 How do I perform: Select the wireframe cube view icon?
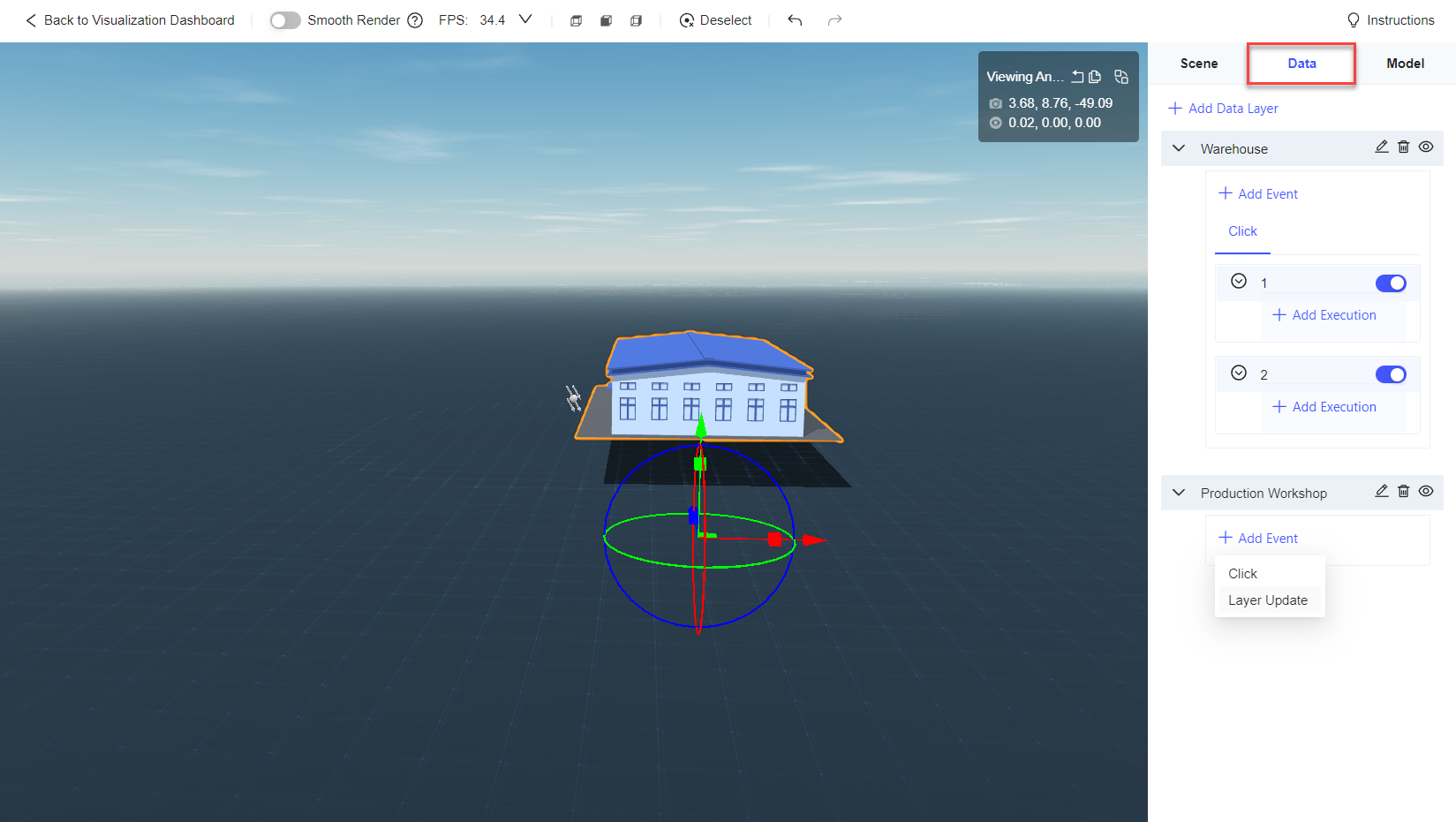tap(576, 20)
